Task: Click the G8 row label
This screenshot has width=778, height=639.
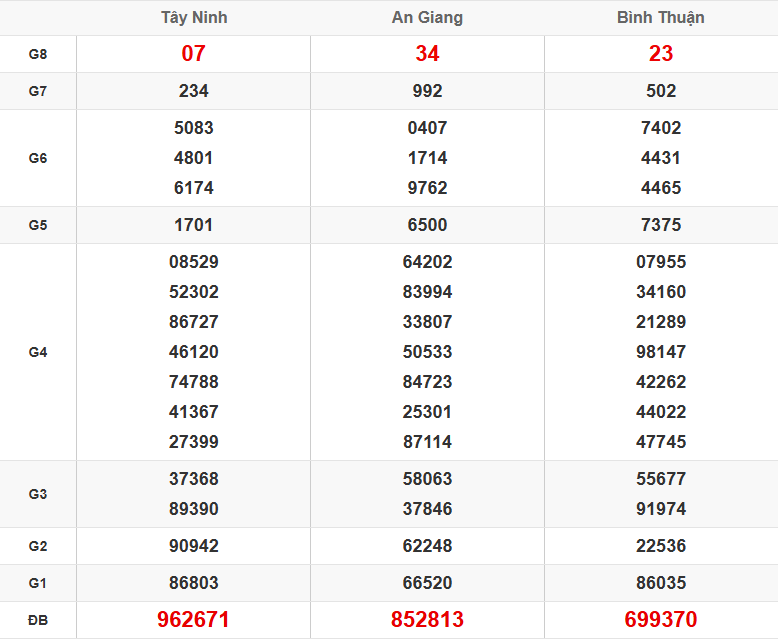Action: (x=38, y=54)
